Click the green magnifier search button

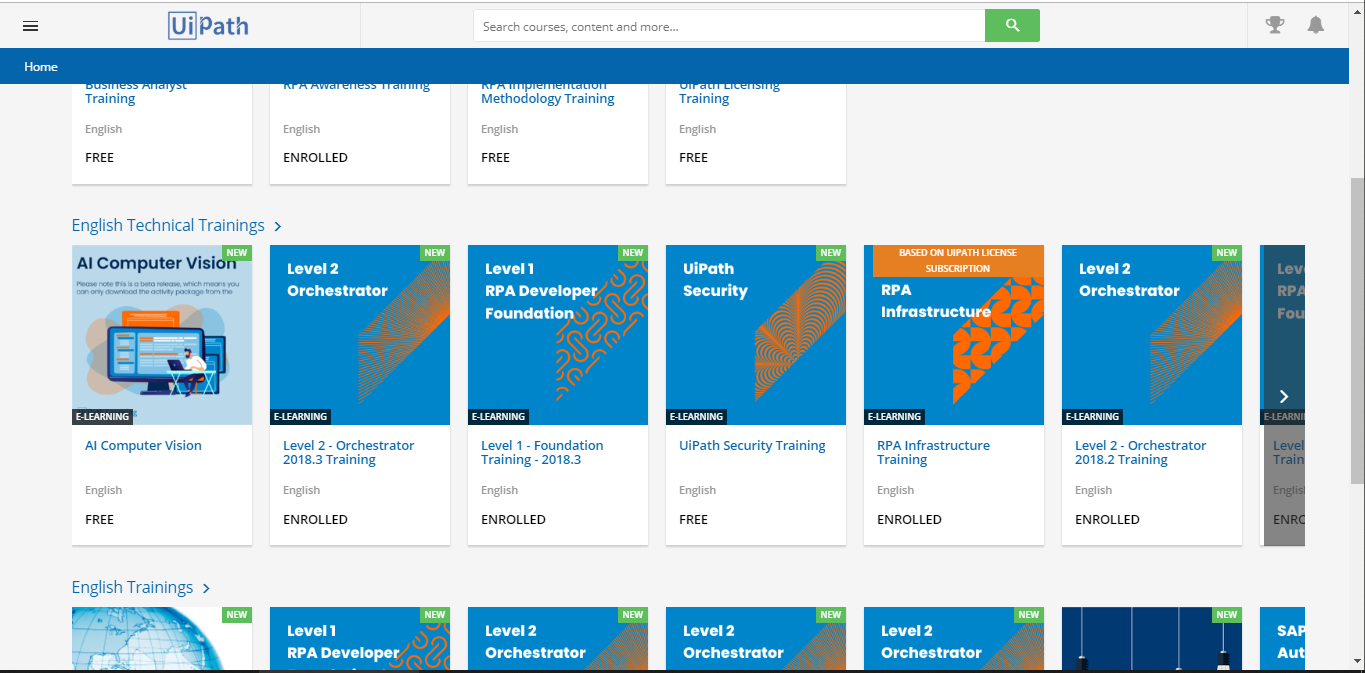point(1012,26)
